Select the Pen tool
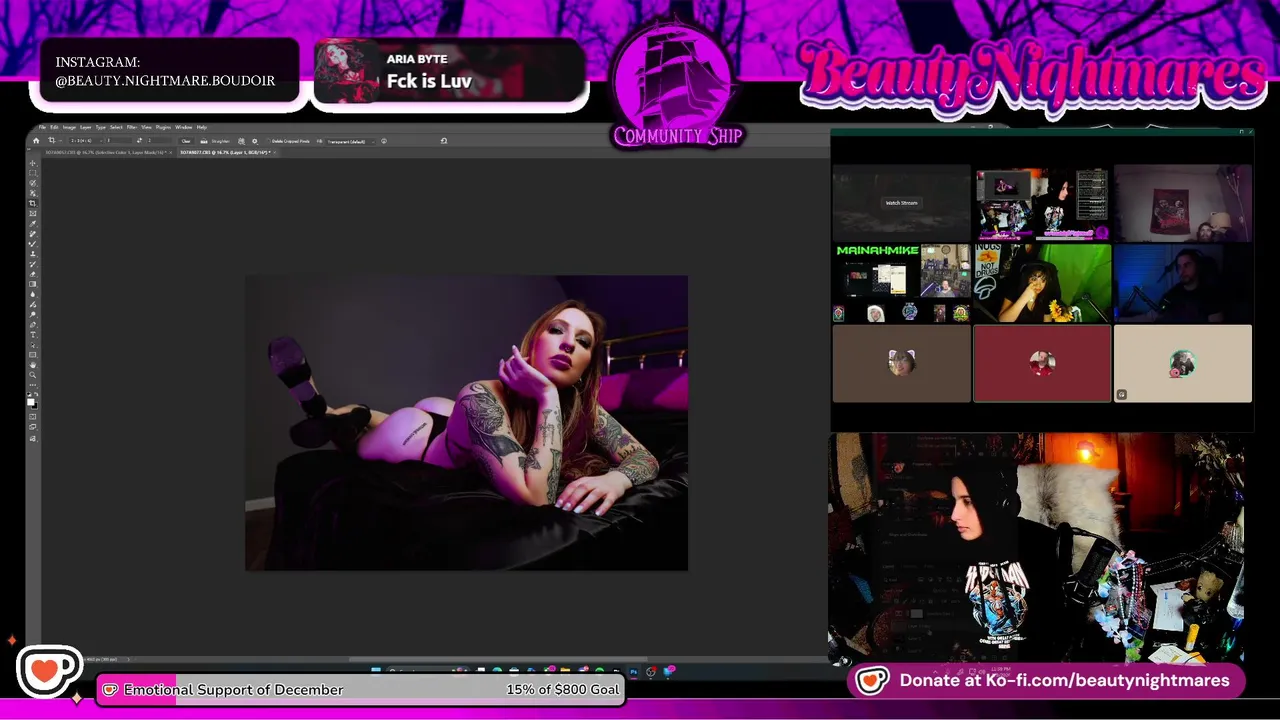The height and width of the screenshot is (720, 1280). click(33, 325)
